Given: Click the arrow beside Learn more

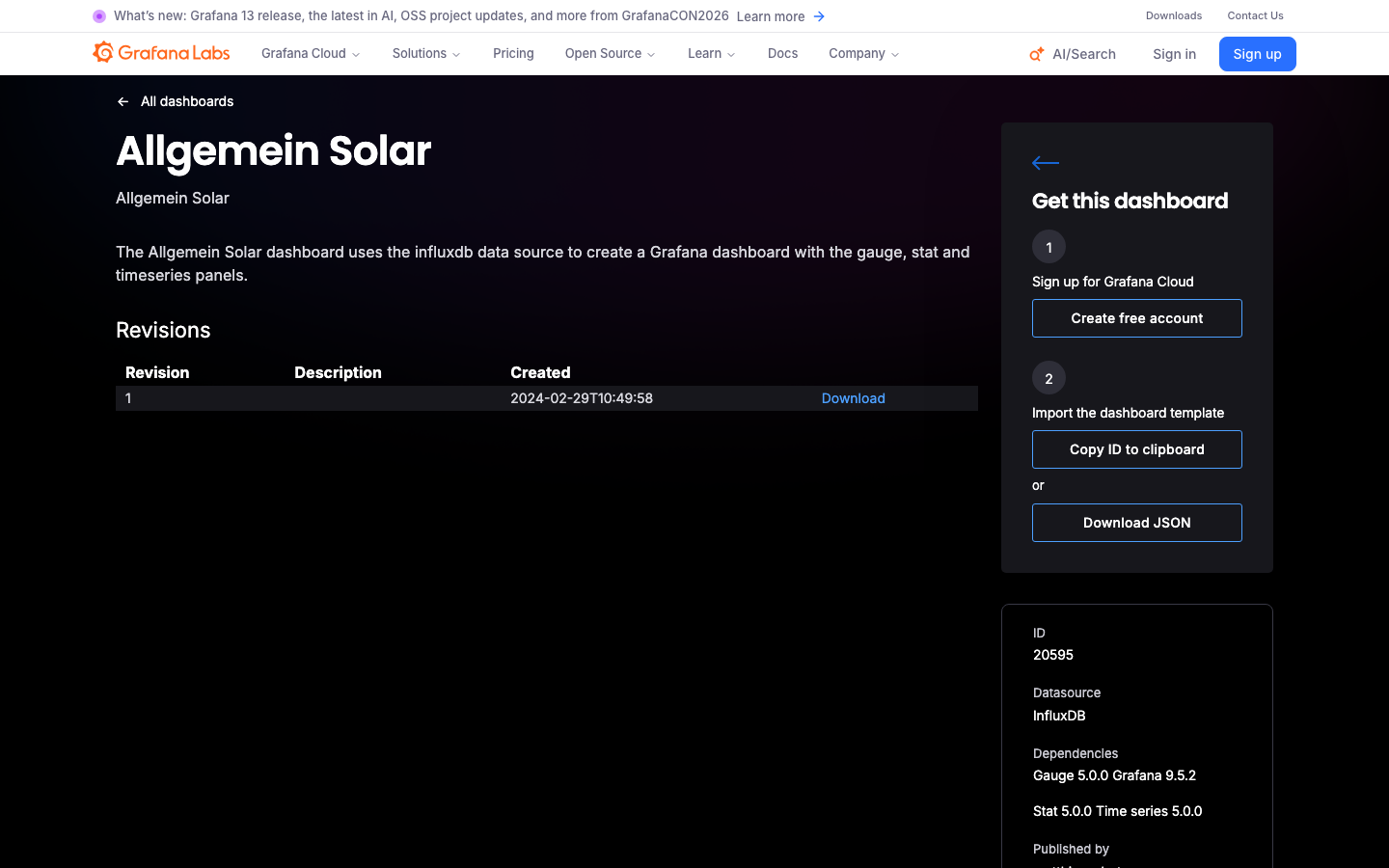Looking at the screenshot, I should coord(819,16).
